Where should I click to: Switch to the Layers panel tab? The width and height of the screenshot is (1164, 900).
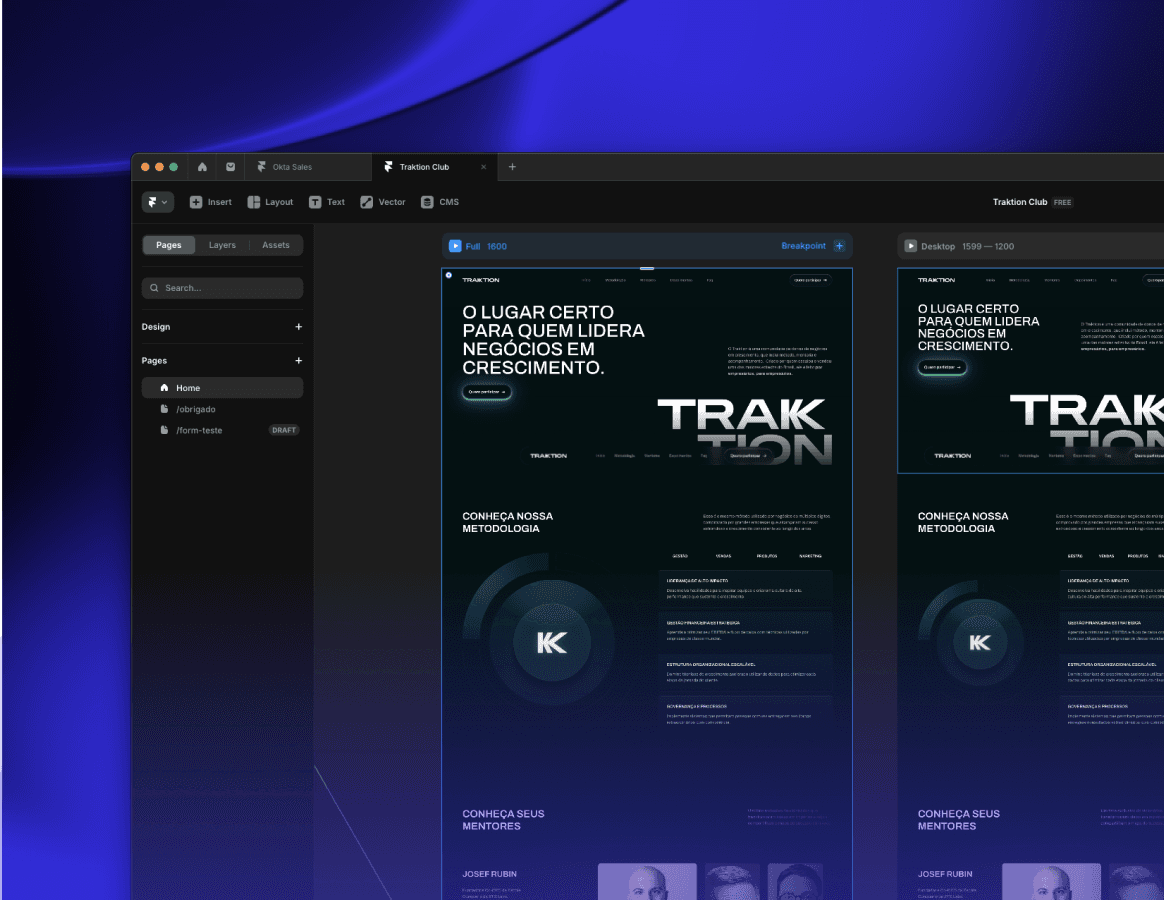click(x=222, y=245)
